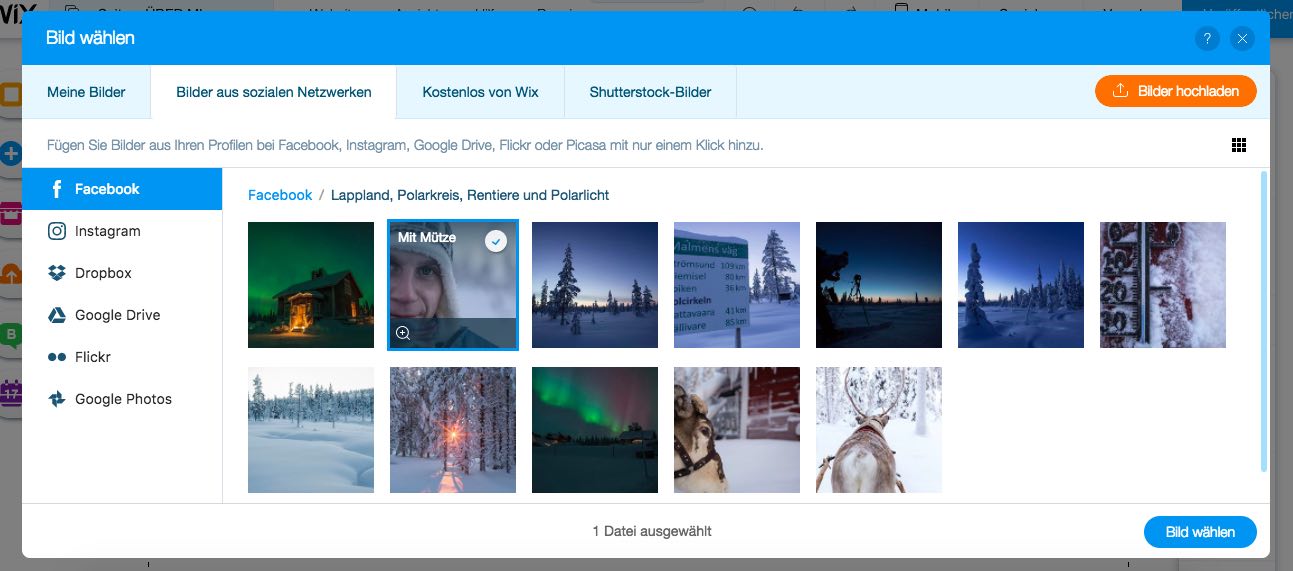Image resolution: width=1293 pixels, height=571 pixels.
Task: Pick the reindeer from behind thumbnail
Action: [879, 430]
